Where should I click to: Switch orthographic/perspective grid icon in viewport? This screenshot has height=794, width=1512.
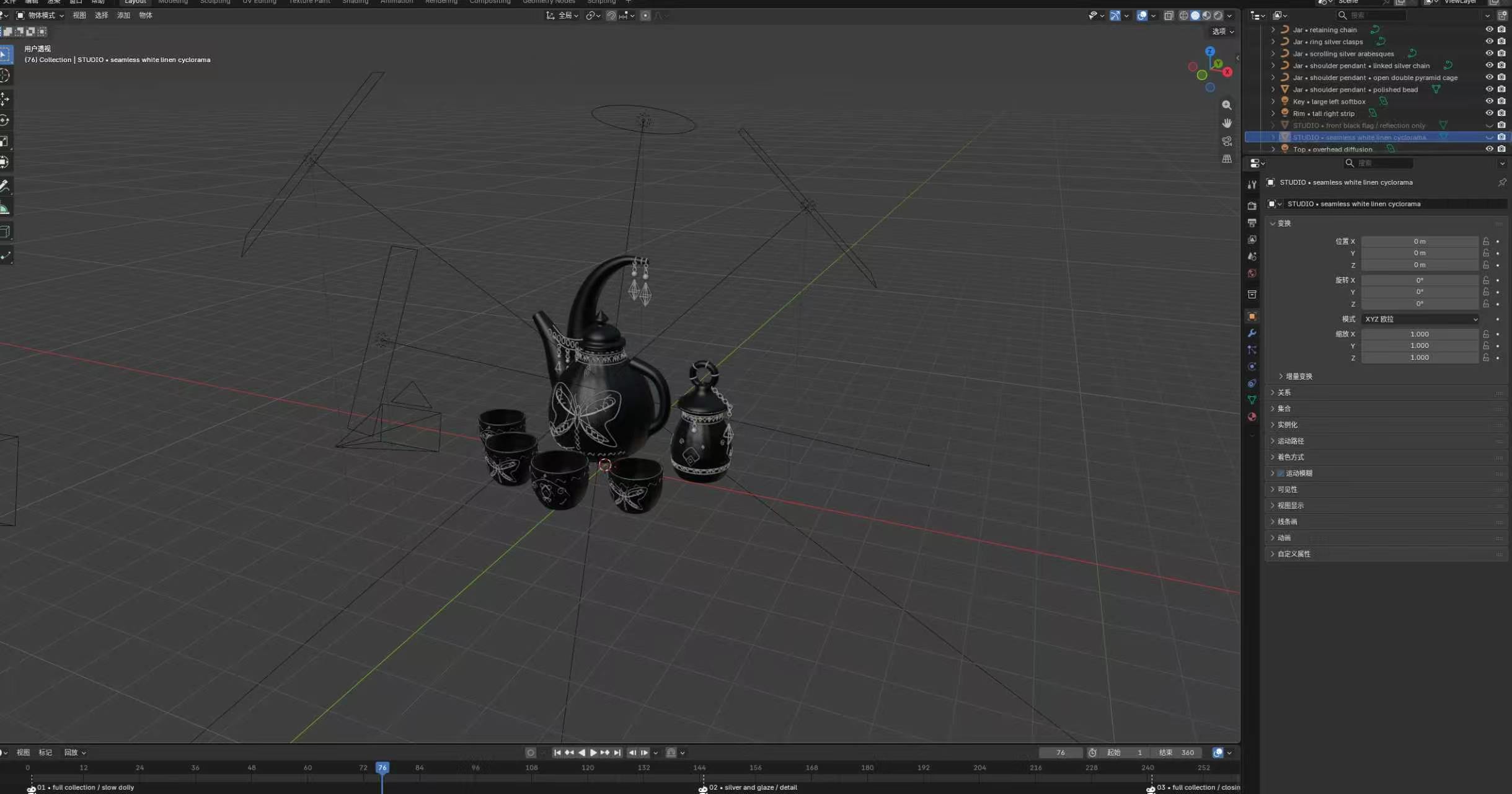1226,159
